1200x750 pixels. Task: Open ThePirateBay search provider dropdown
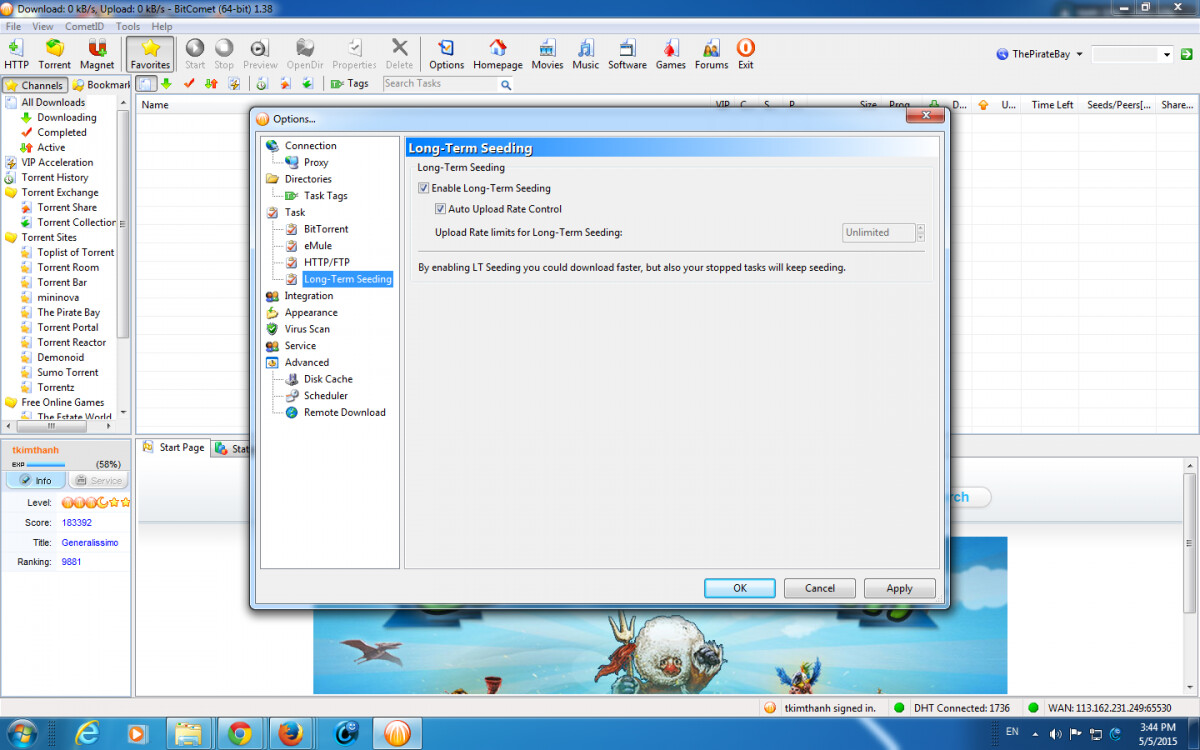pos(1040,55)
